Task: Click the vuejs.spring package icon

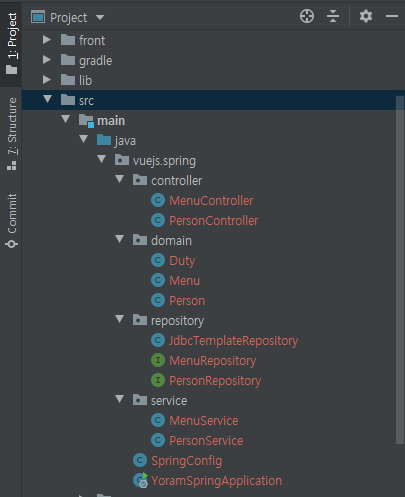Action: (122, 160)
